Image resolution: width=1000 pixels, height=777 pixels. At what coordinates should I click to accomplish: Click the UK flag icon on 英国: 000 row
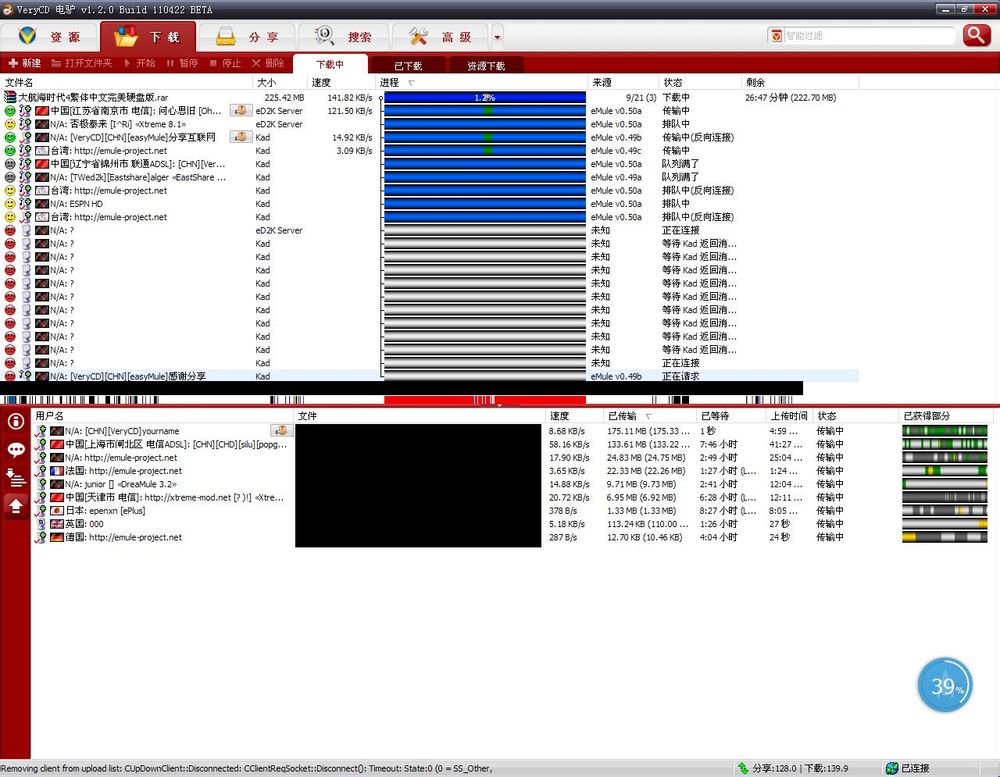[57, 524]
